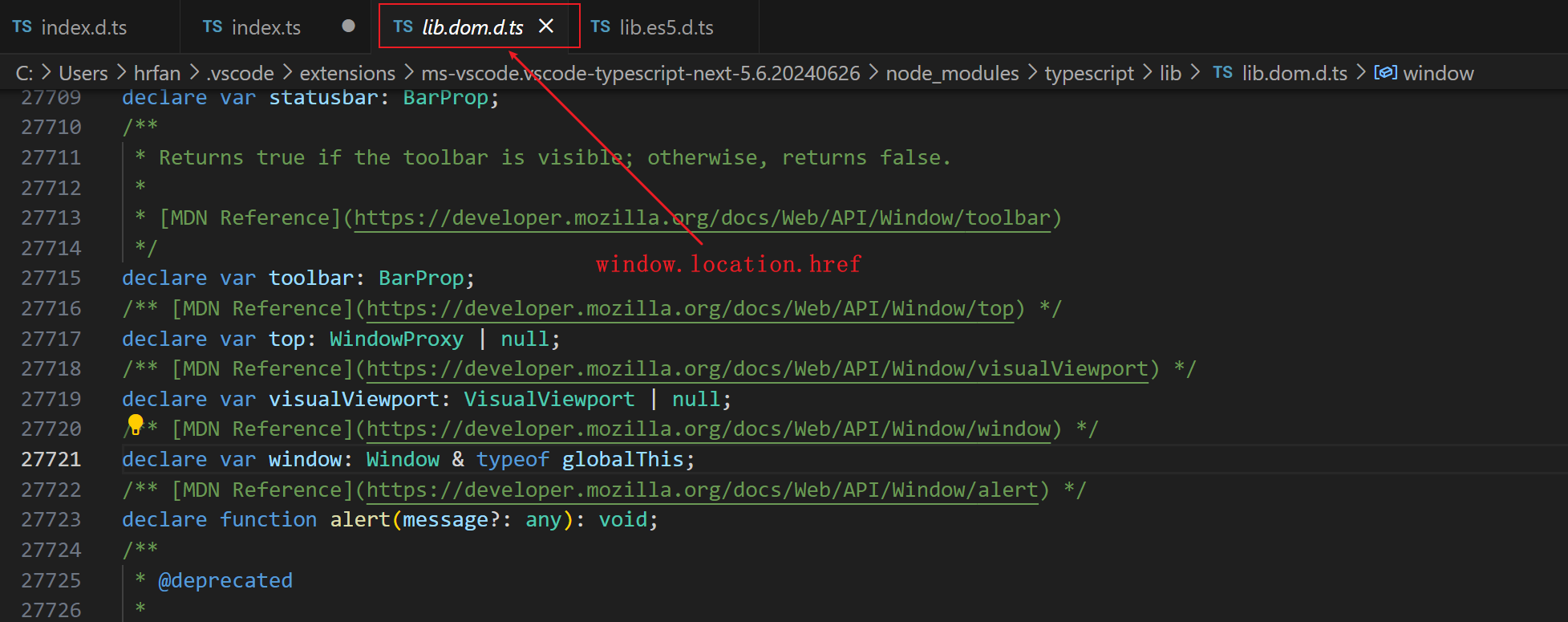Click 'BarProp' type on line 27709
The height and width of the screenshot is (622, 1568).
(x=446, y=98)
